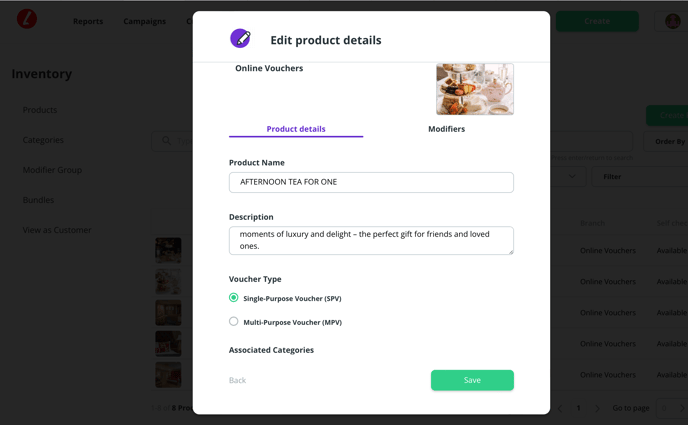Open the Reports menu in top navigation

(88, 21)
